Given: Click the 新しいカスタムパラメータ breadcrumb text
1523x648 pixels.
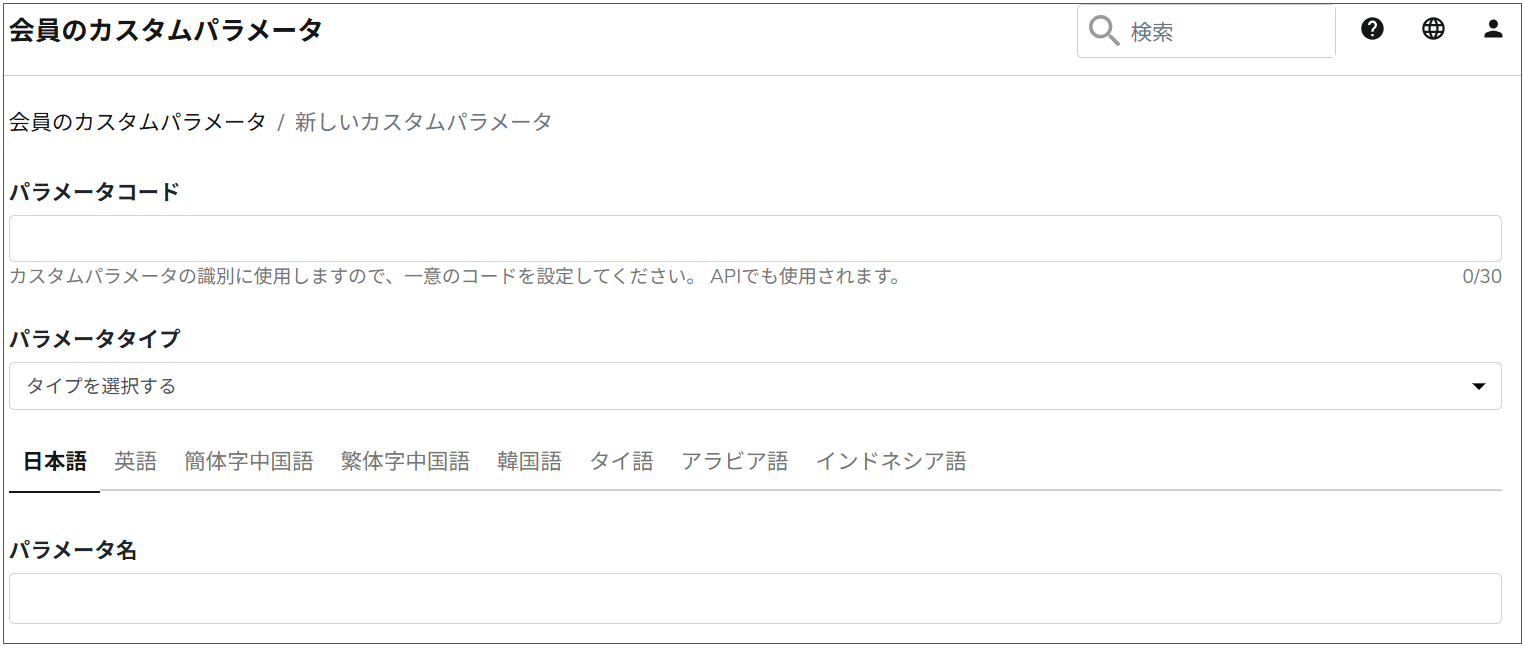Looking at the screenshot, I should click(x=423, y=122).
